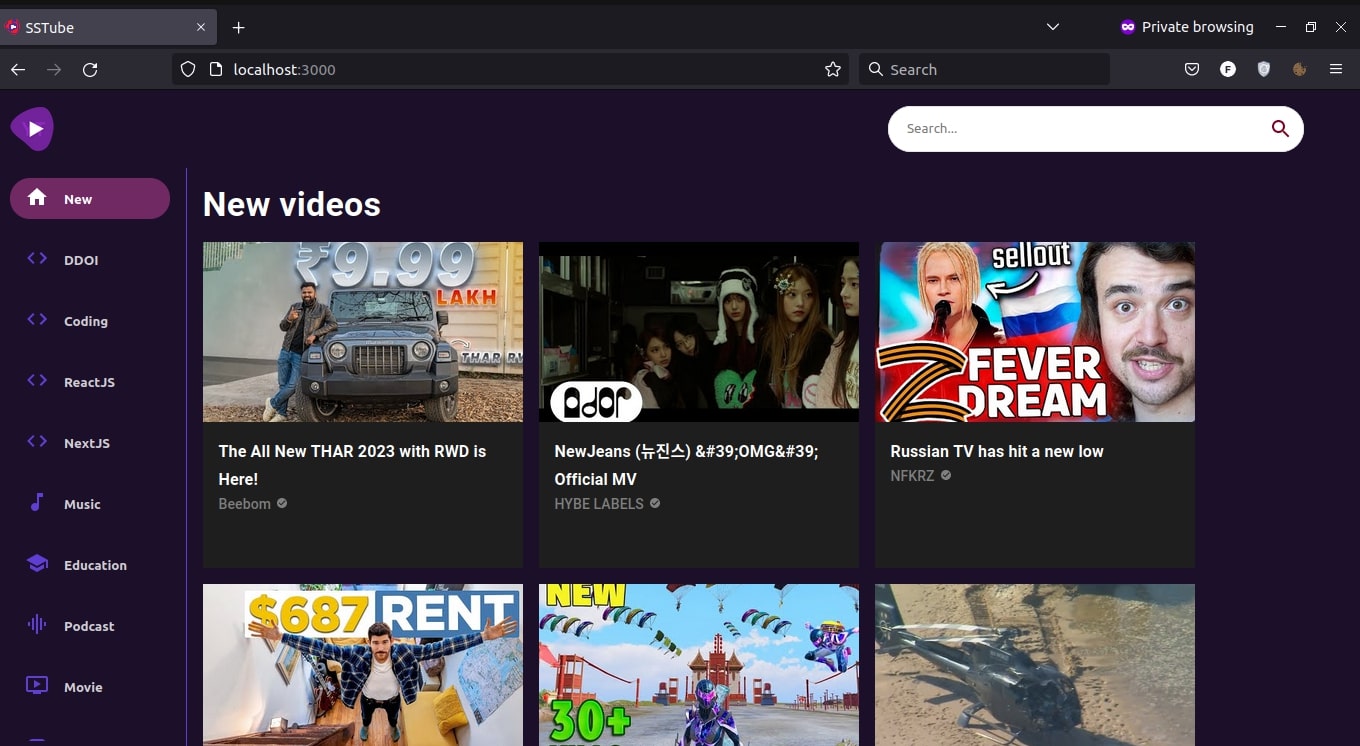Bookmark this page with star icon
Image resolution: width=1360 pixels, height=746 pixels.
833,69
